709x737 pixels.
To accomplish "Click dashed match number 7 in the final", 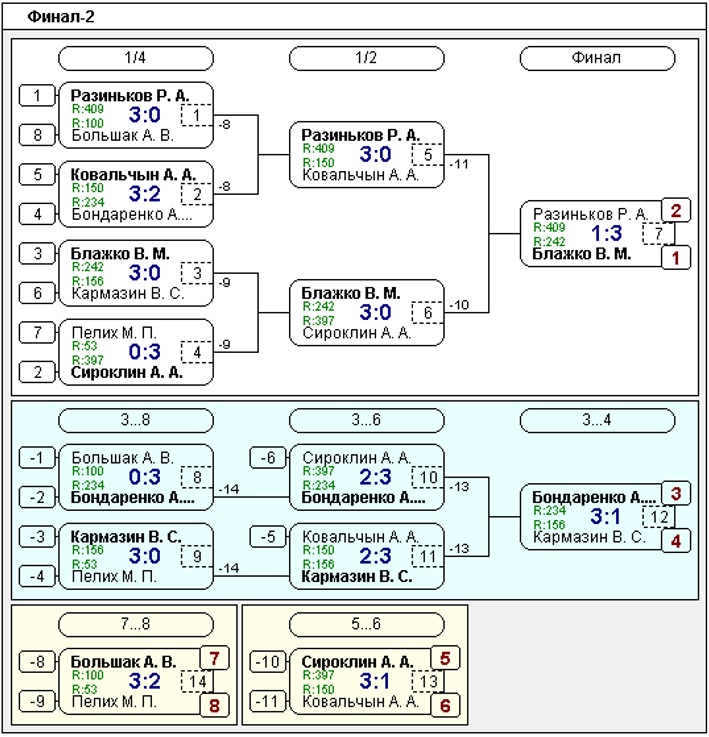I will (x=658, y=234).
